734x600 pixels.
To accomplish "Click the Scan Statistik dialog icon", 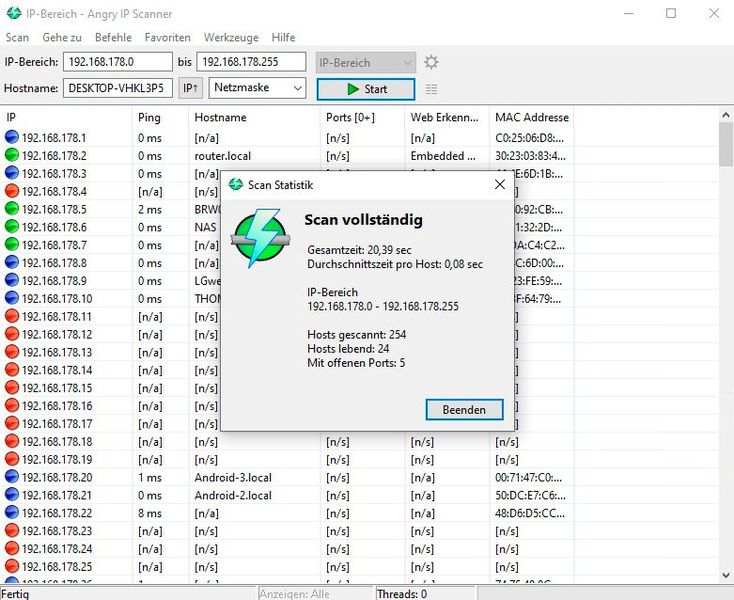I will tap(236, 185).
